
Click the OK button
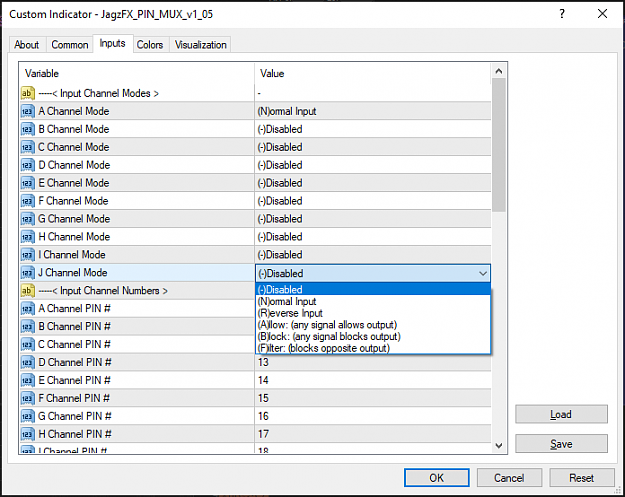tap(436, 478)
